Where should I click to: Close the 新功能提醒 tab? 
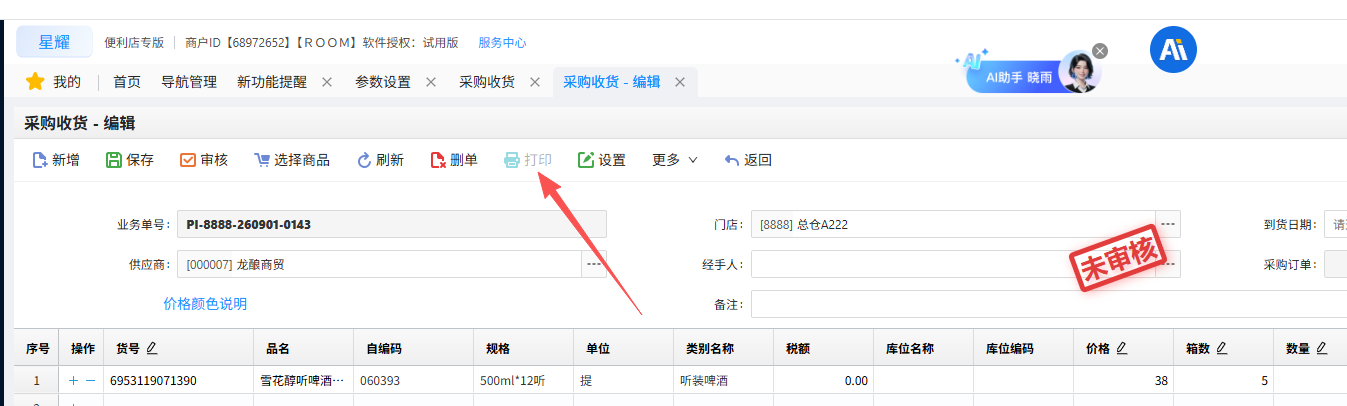[x=327, y=82]
